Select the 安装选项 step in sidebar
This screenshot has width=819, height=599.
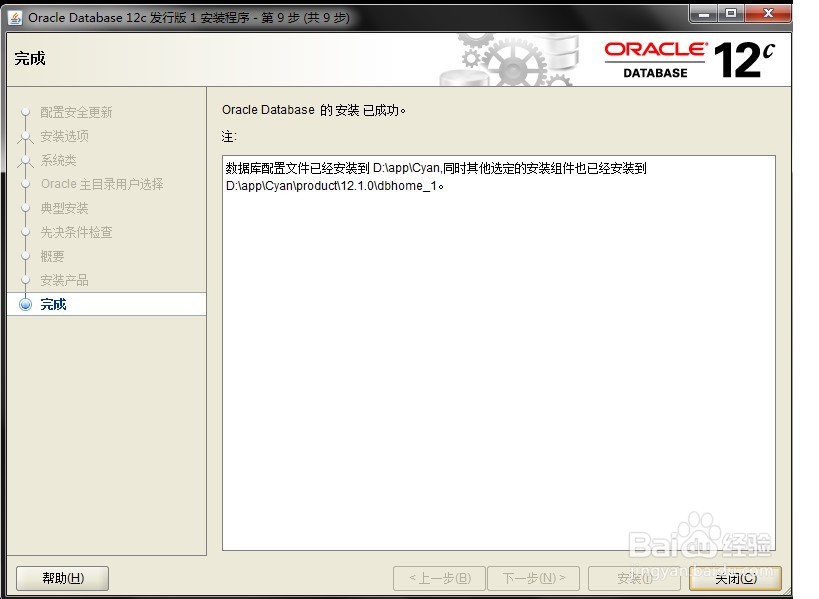[65, 136]
